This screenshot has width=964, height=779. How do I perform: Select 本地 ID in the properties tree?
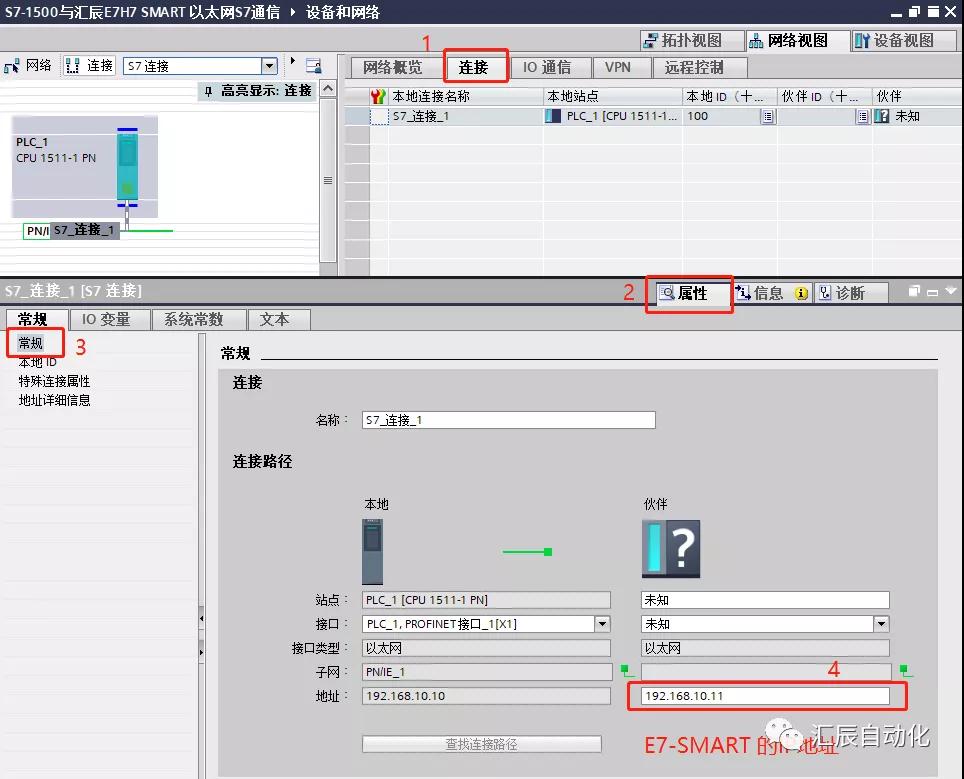click(x=38, y=362)
